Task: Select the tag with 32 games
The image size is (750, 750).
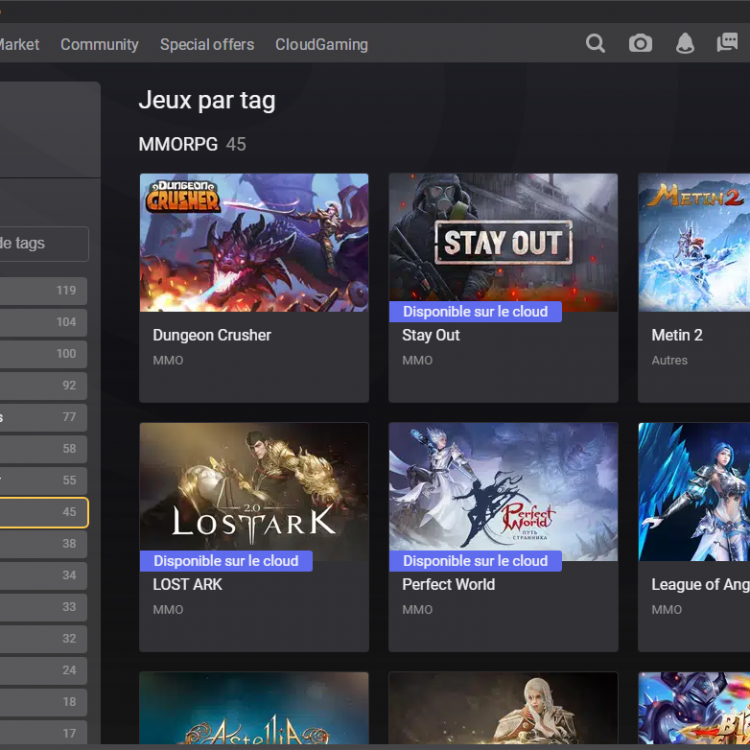Action: (44, 639)
